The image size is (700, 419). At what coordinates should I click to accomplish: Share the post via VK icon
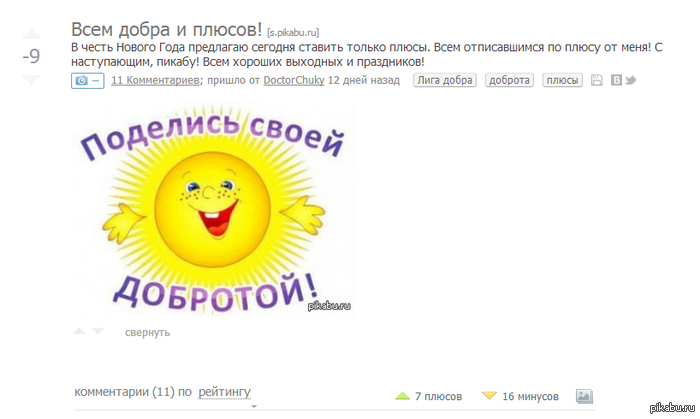click(x=616, y=80)
